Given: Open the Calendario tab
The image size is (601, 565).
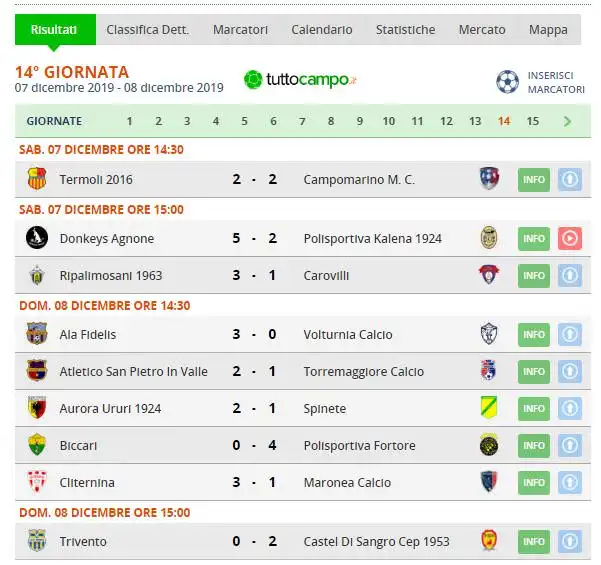Looking at the screenshot, I should tap(322, 30).
